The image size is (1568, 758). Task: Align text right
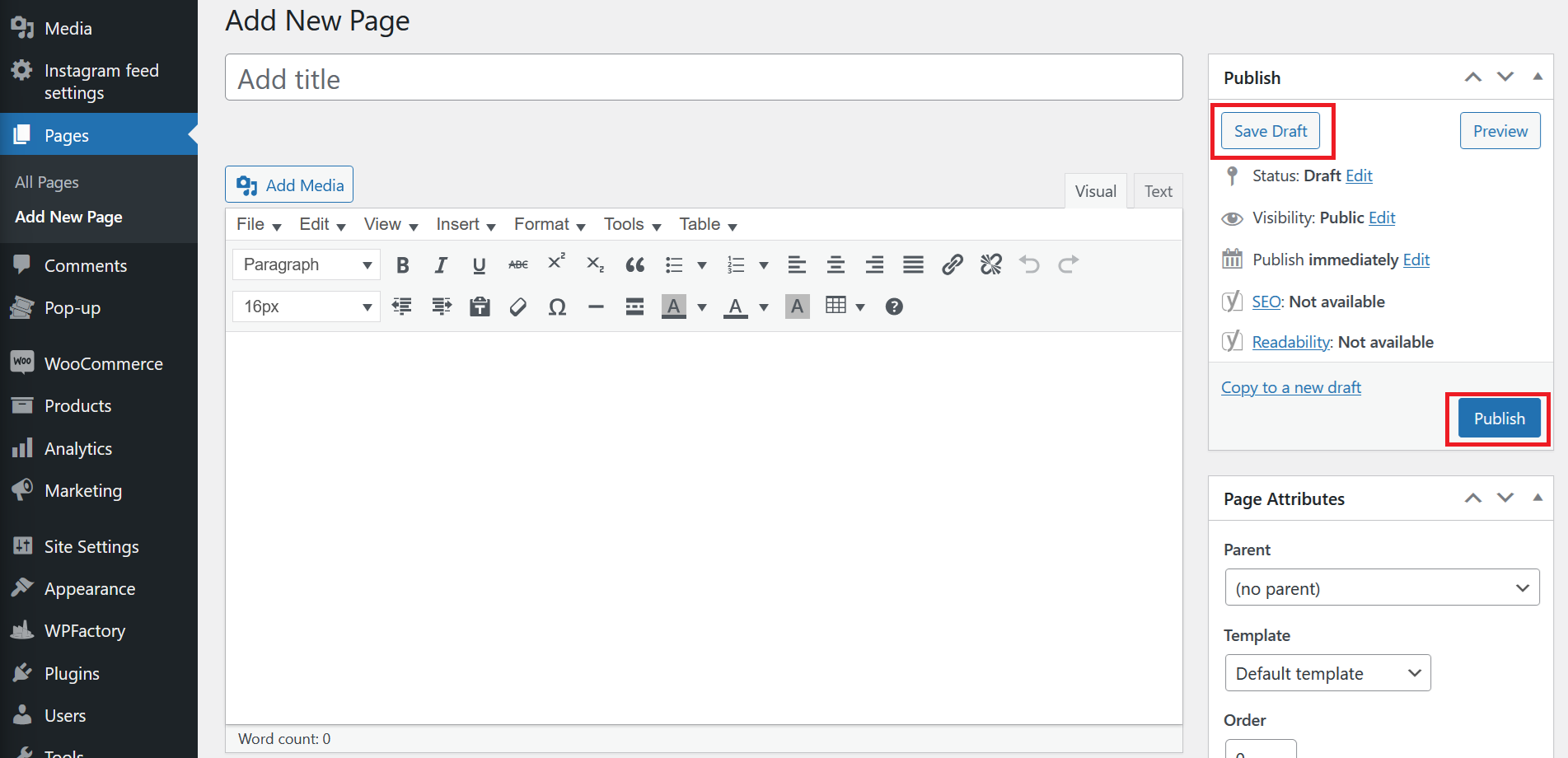click(874, 264)
